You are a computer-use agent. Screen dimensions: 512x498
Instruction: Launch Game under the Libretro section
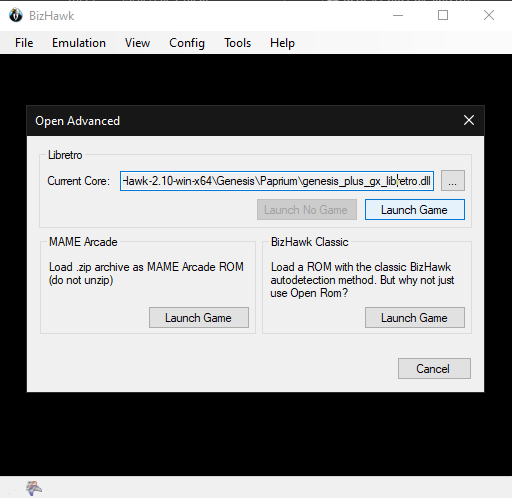pyautogui.click(x=415, y=210)
